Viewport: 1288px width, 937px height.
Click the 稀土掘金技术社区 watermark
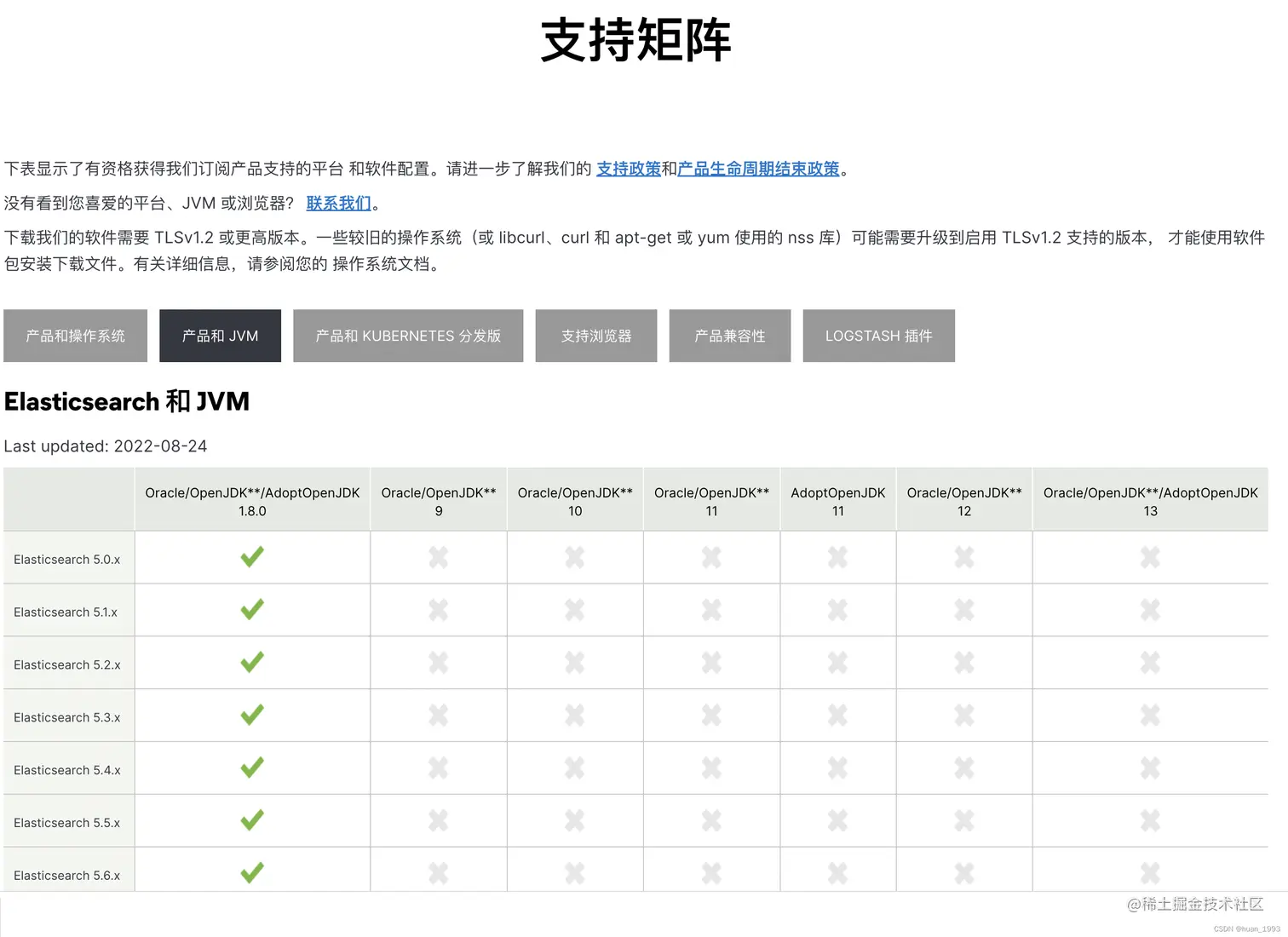point(1195,905)
